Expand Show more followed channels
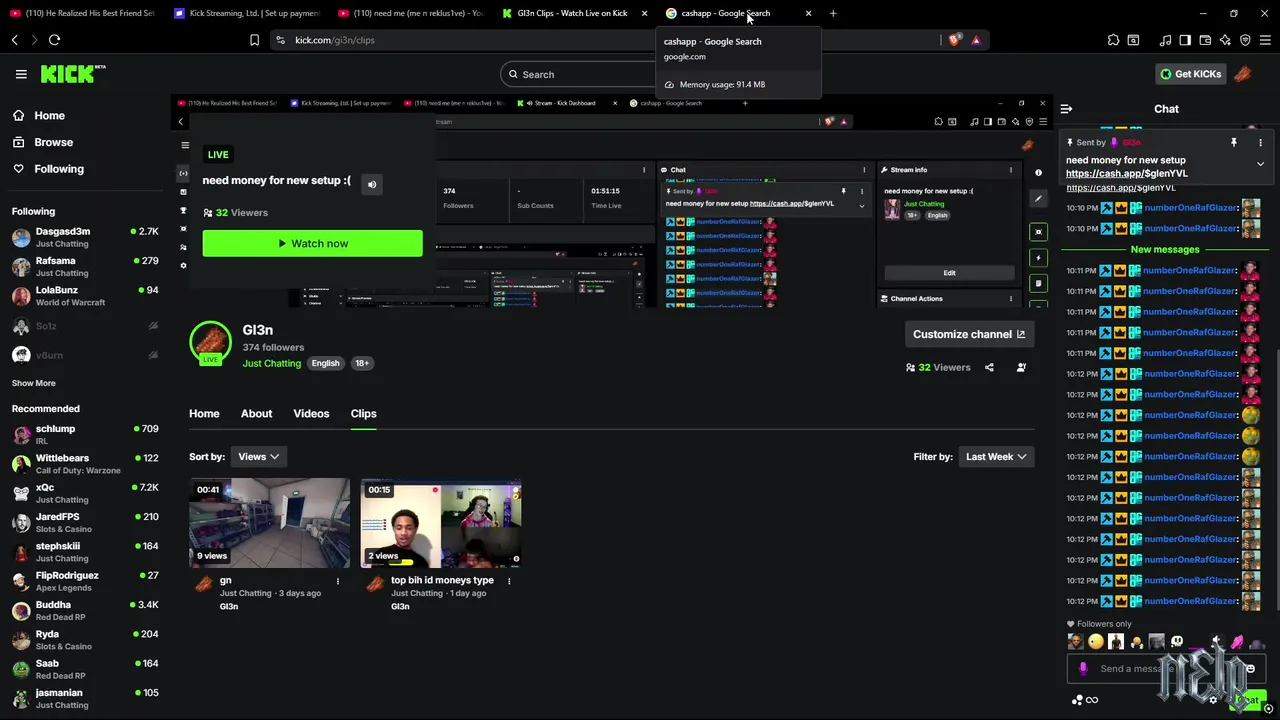Image resolution: width=1280 pixels, height=720 pixels. (33, 383)
